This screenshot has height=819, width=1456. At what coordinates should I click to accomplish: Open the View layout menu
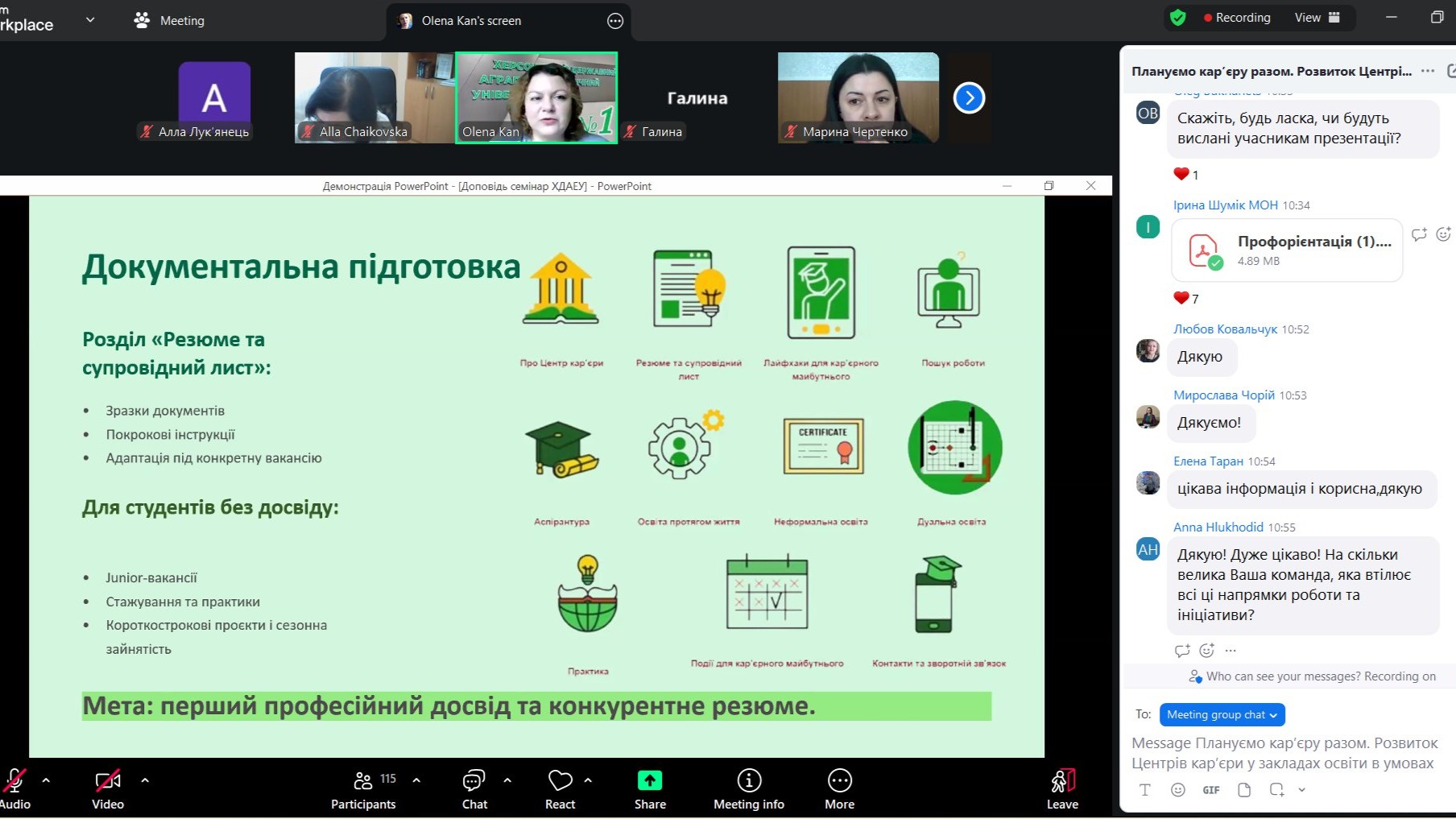point(1317,18)
